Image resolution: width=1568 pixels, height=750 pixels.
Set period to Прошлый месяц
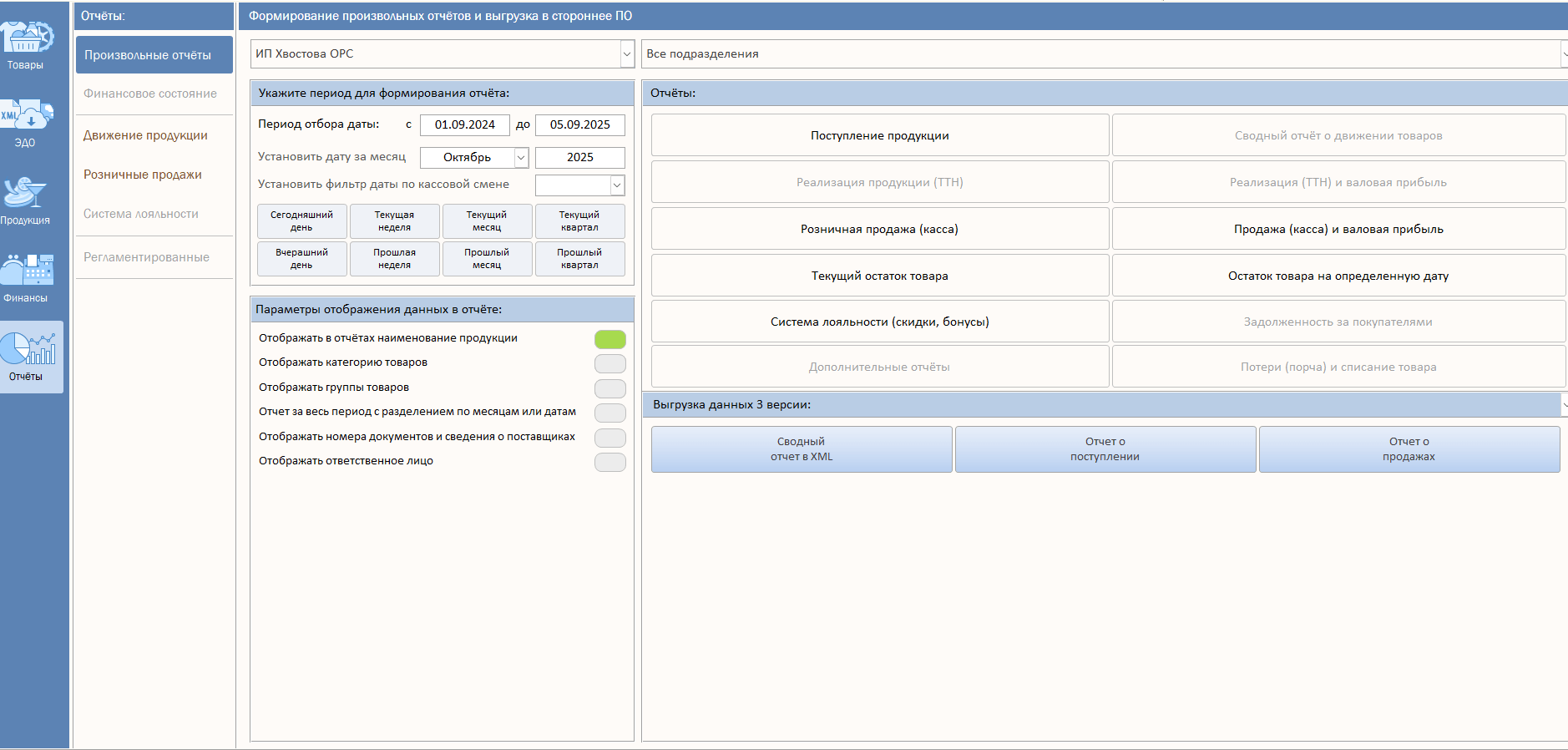click(487, 259)
